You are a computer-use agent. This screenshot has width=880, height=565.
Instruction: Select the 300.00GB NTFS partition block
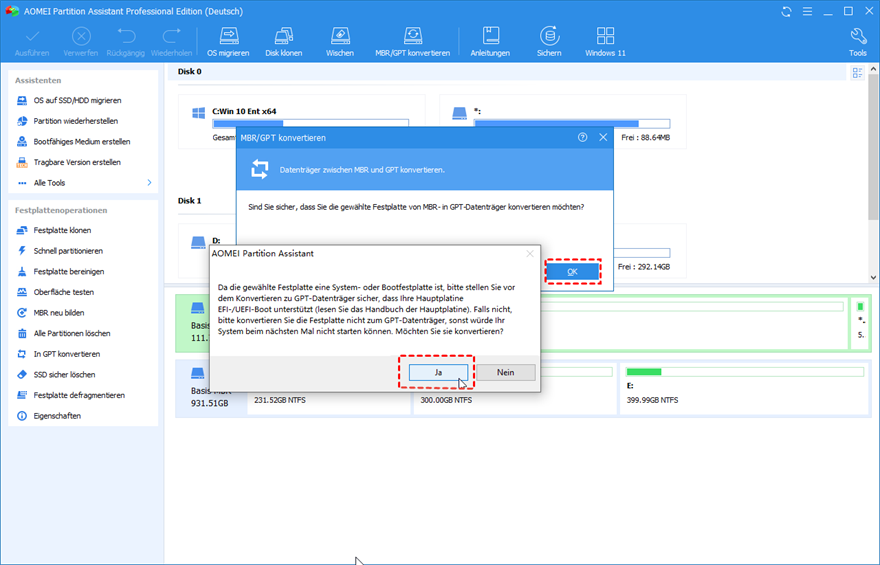pos(515,388)
